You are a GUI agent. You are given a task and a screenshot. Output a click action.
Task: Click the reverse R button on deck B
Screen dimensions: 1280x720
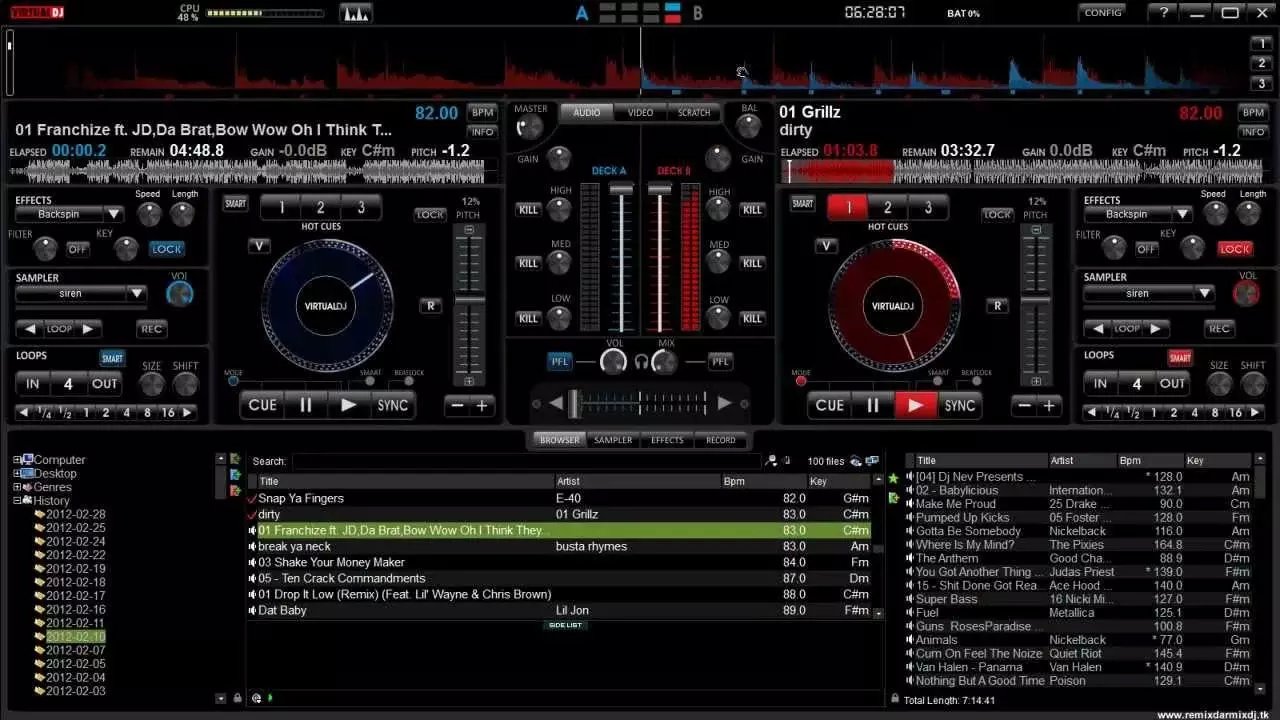click(997, 306)
